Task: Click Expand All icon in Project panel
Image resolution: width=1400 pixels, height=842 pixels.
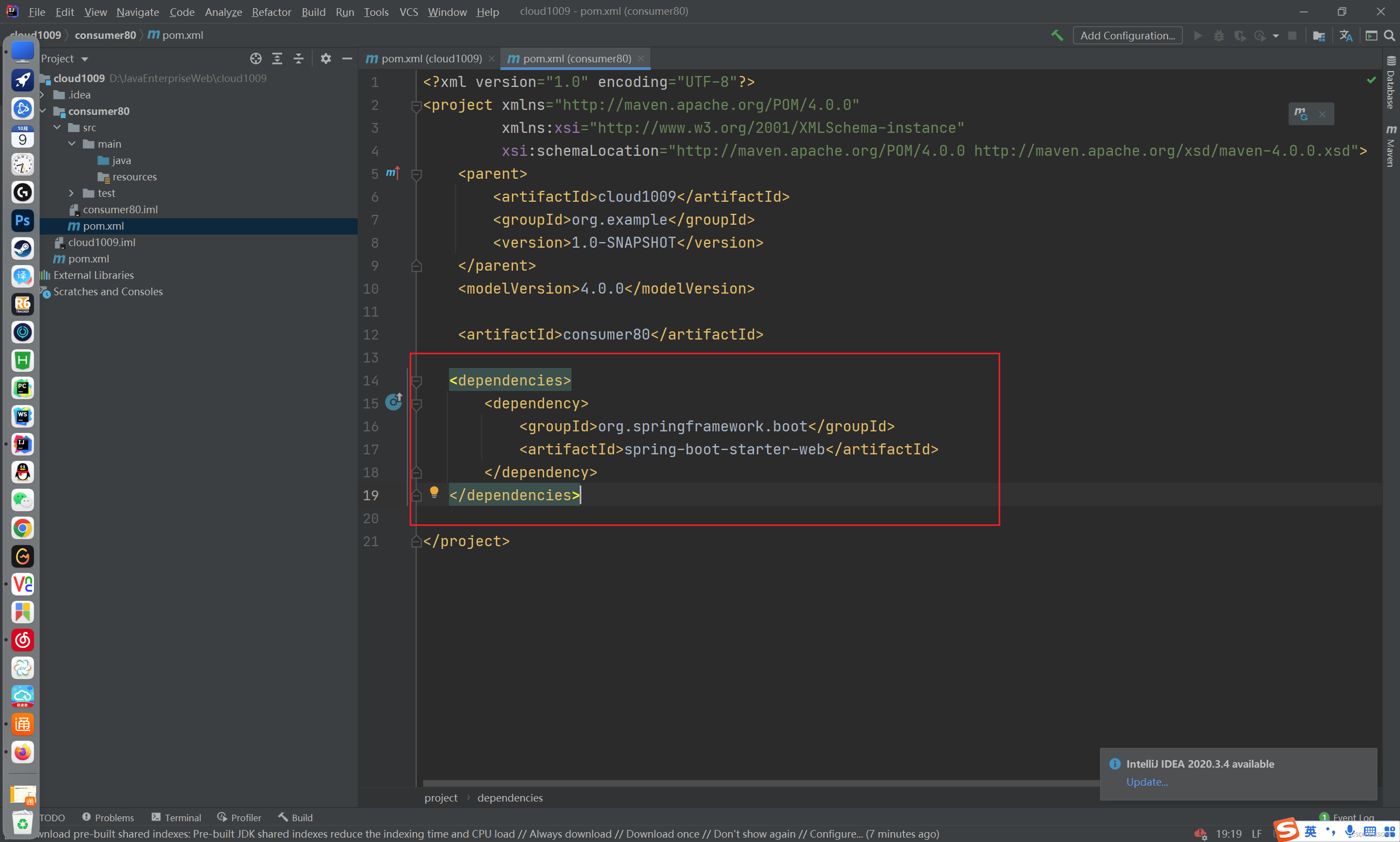Action: [277, 59]
